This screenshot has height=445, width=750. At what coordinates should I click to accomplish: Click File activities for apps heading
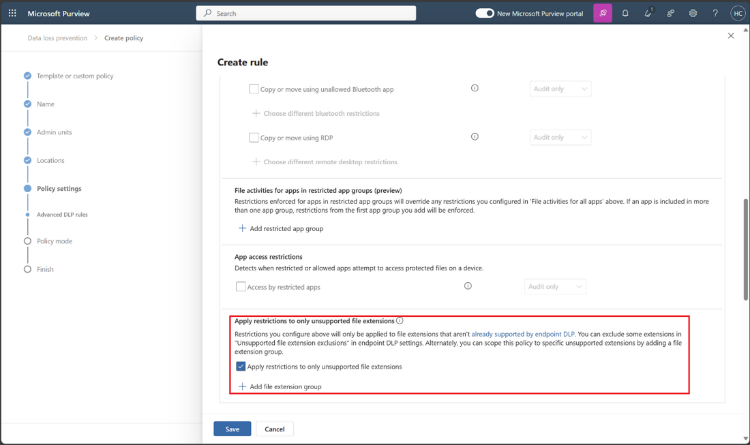pyautogui.click(x=318, y=190)
